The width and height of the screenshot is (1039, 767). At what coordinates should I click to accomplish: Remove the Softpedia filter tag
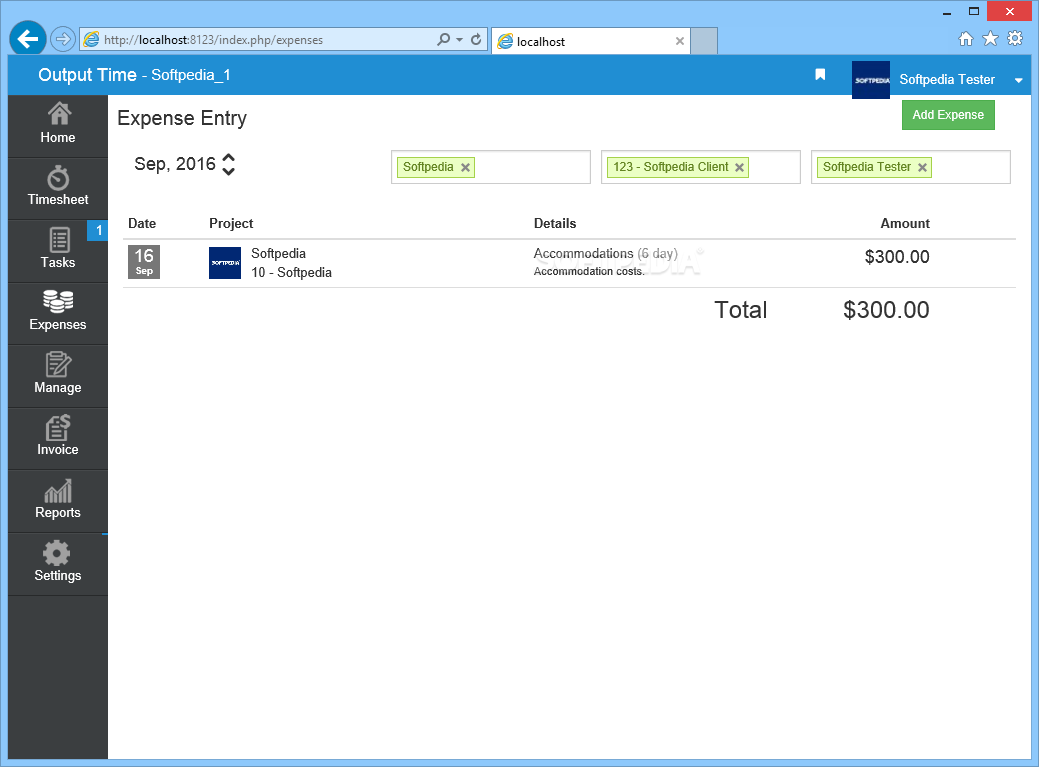click(x=465, y=168)
